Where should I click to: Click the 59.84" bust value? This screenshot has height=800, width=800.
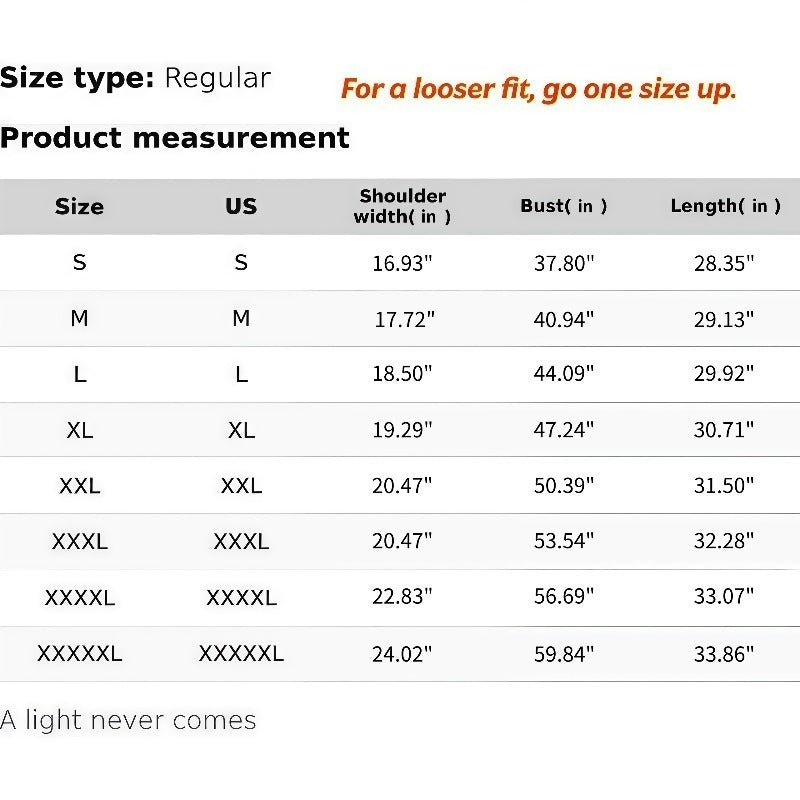point(564,655)
